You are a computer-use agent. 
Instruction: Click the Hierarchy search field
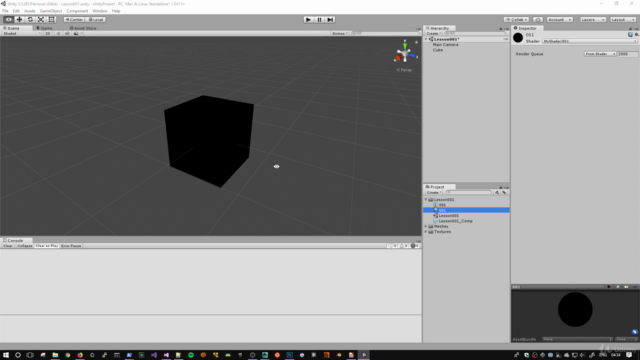474,33
